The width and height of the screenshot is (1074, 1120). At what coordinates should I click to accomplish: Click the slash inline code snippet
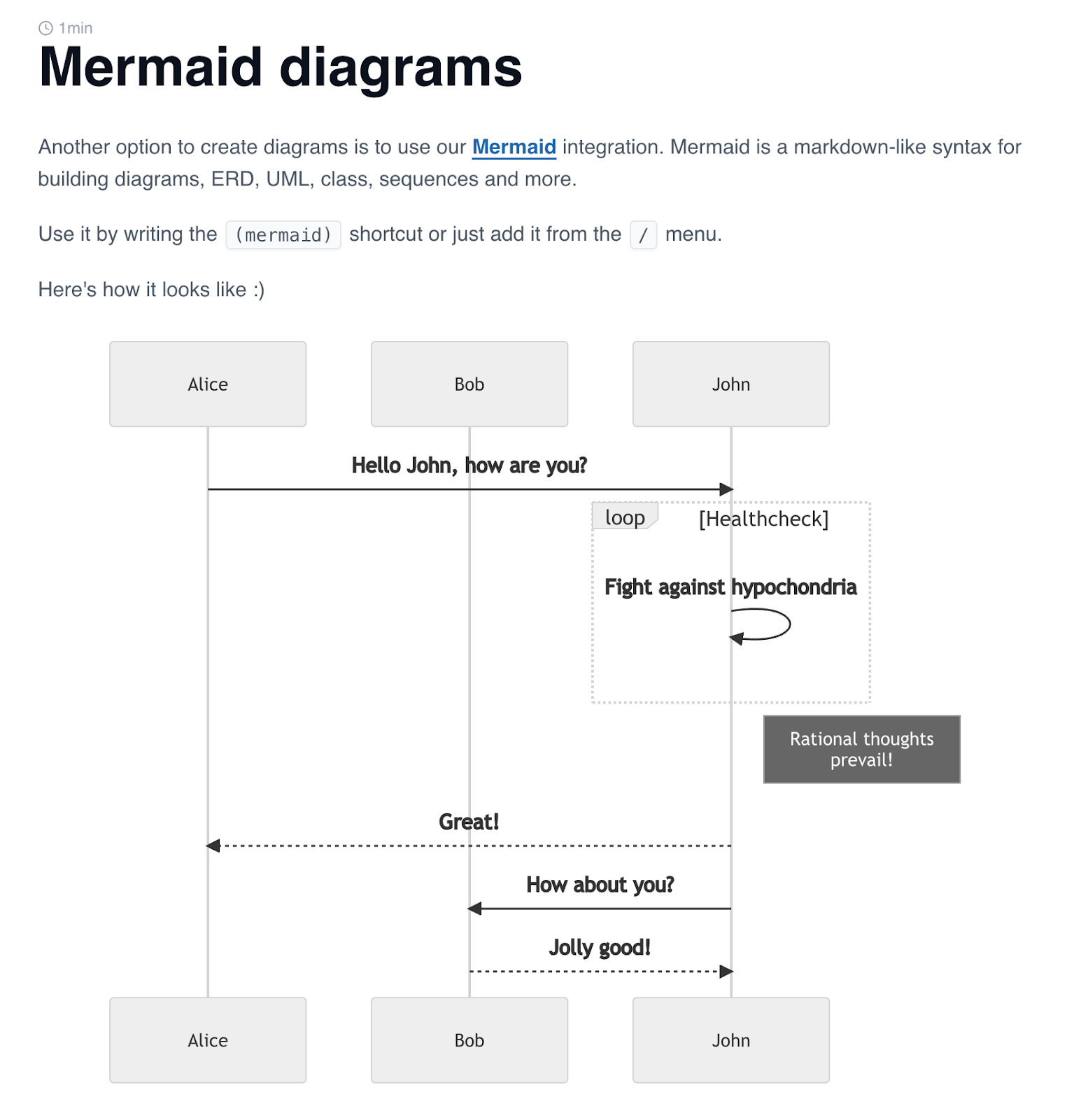pyautogui.click(x=643, y=234)
